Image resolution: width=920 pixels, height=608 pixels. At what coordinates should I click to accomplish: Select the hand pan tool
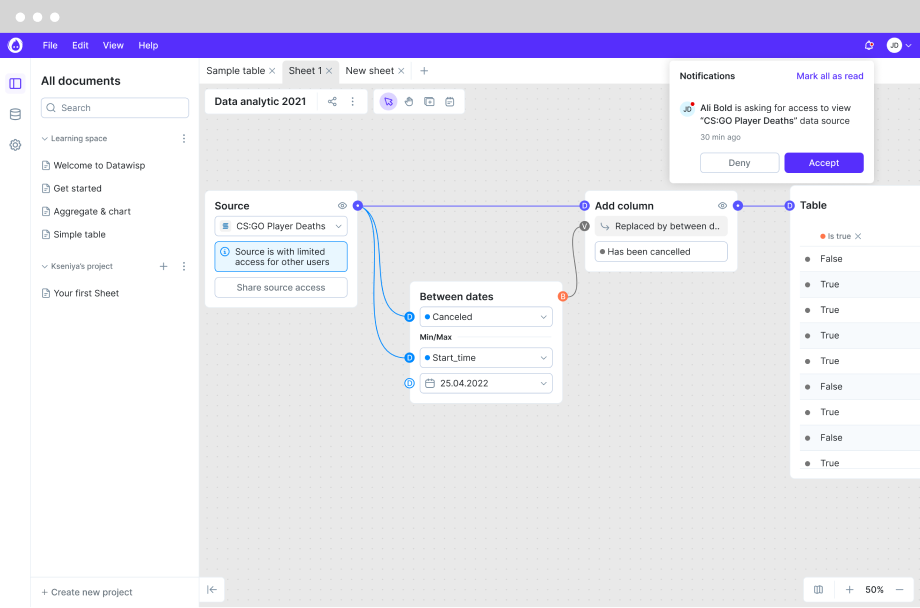pyautogui.click(x=409, y=102)
